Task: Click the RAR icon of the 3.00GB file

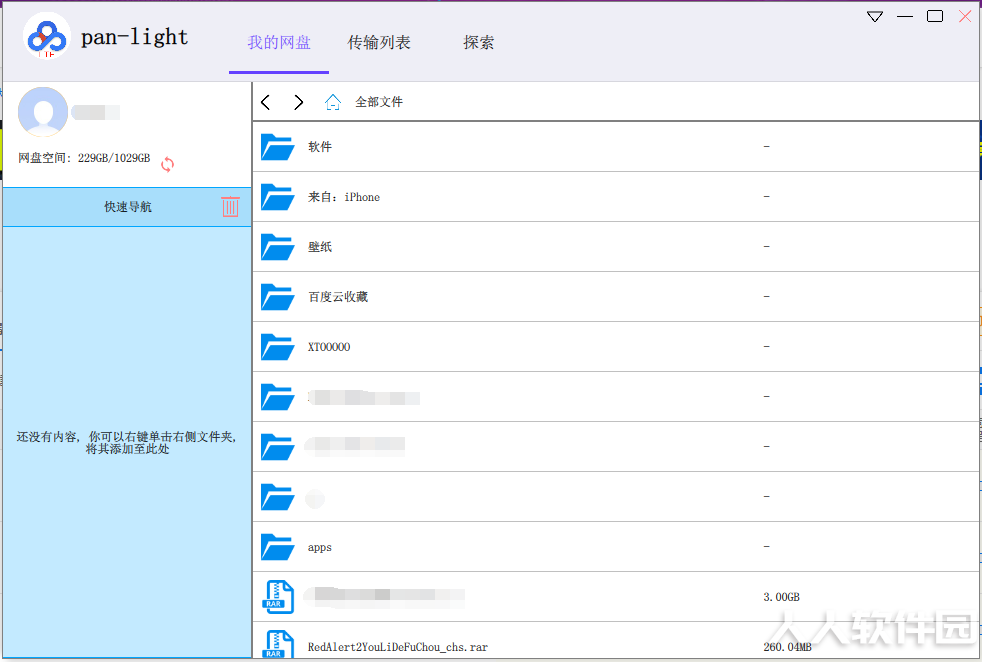Action: coord(277,597)
